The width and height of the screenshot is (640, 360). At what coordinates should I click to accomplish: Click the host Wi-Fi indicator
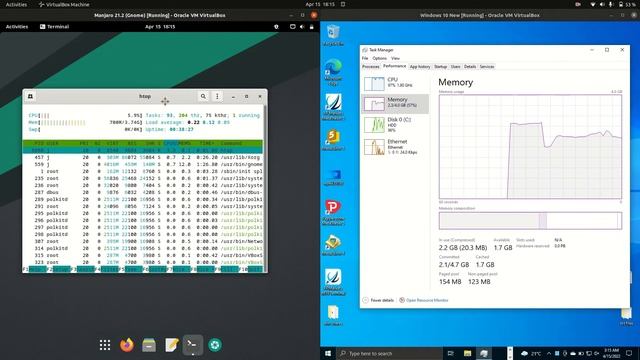pyautogui.click(x=593, y=4)
